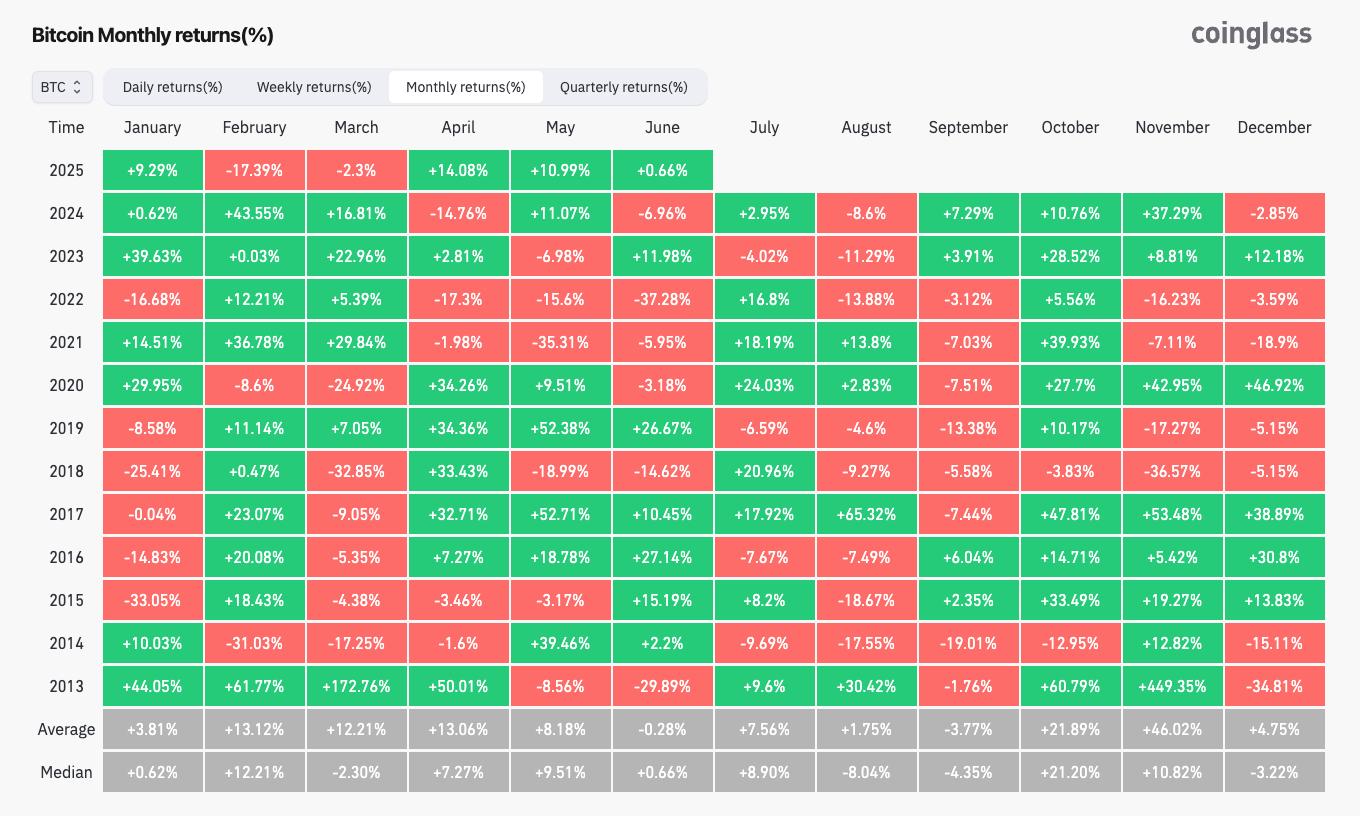Viewport: 1360px width, 816px height.
Task: Click the Median August -8.04% cell
Action: coord(866,772)
